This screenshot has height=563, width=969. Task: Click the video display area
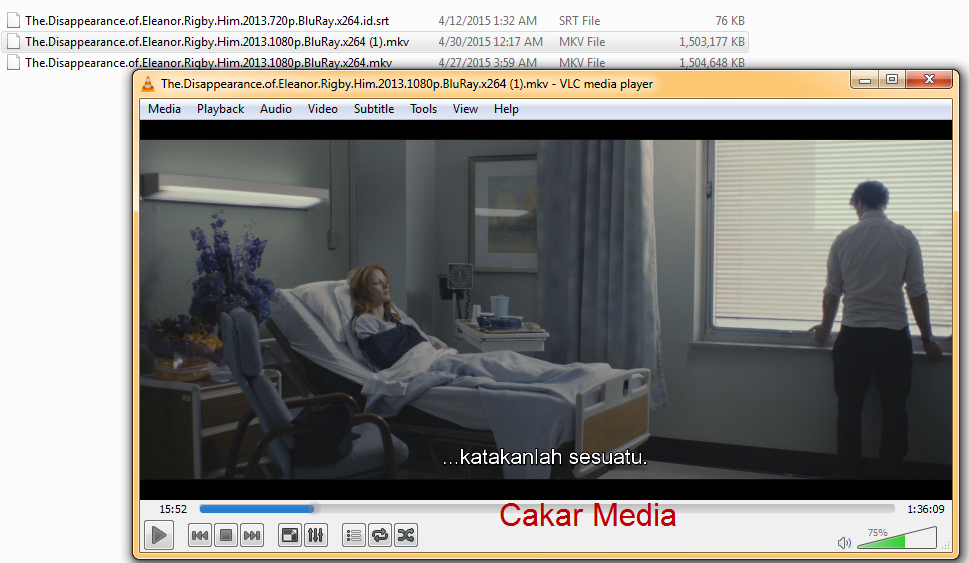(x=546, y=309)
